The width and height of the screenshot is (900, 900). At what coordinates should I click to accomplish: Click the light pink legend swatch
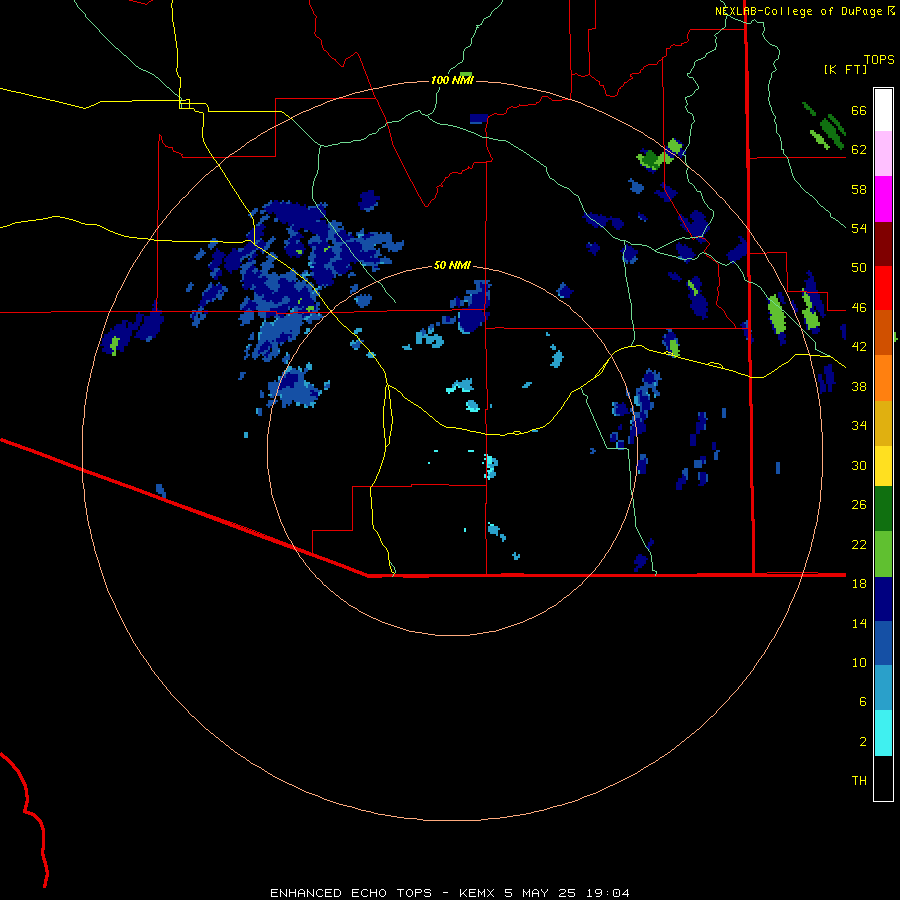(x=883, y=153)
